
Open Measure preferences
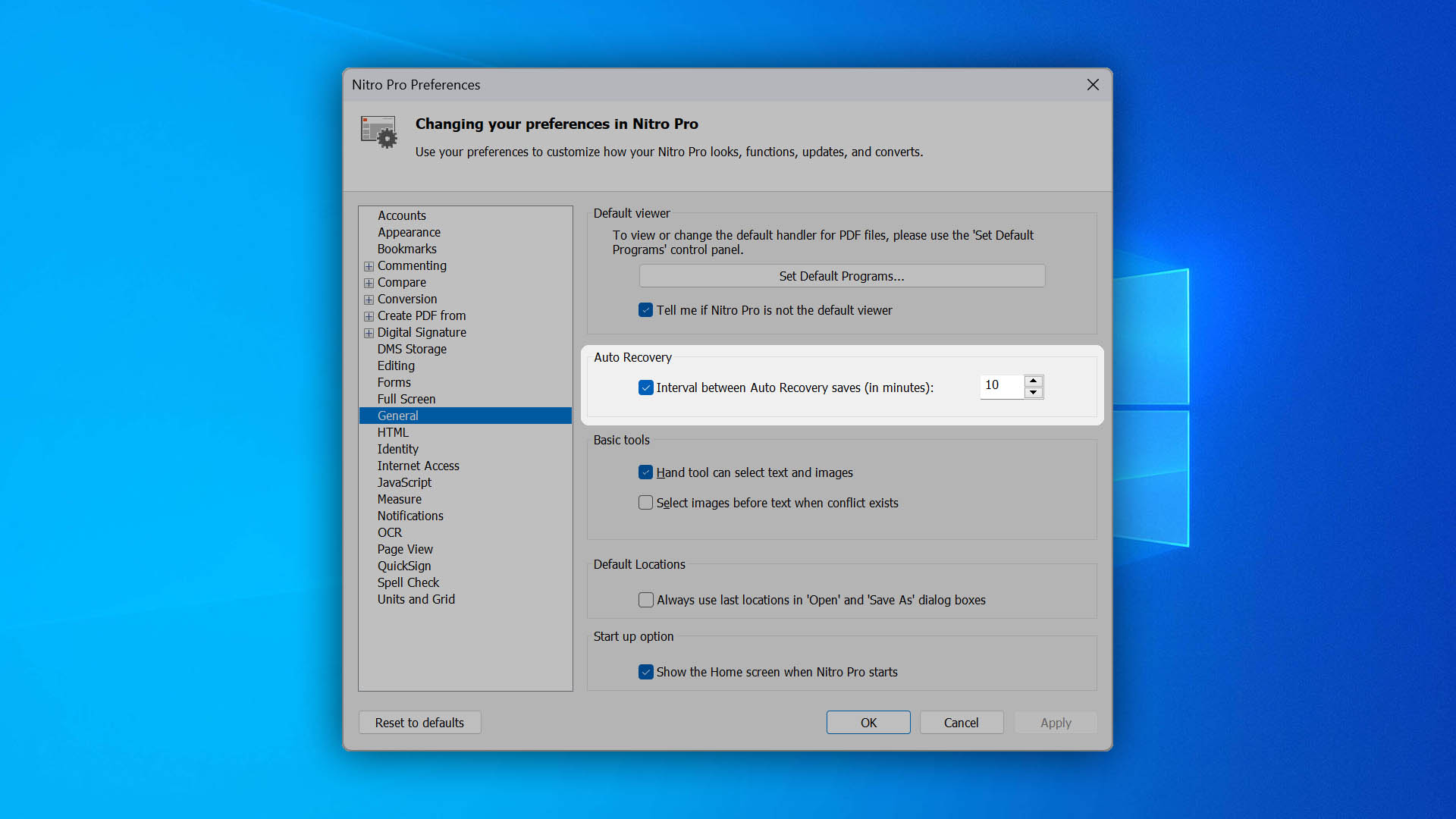click(x=400, y=499)
